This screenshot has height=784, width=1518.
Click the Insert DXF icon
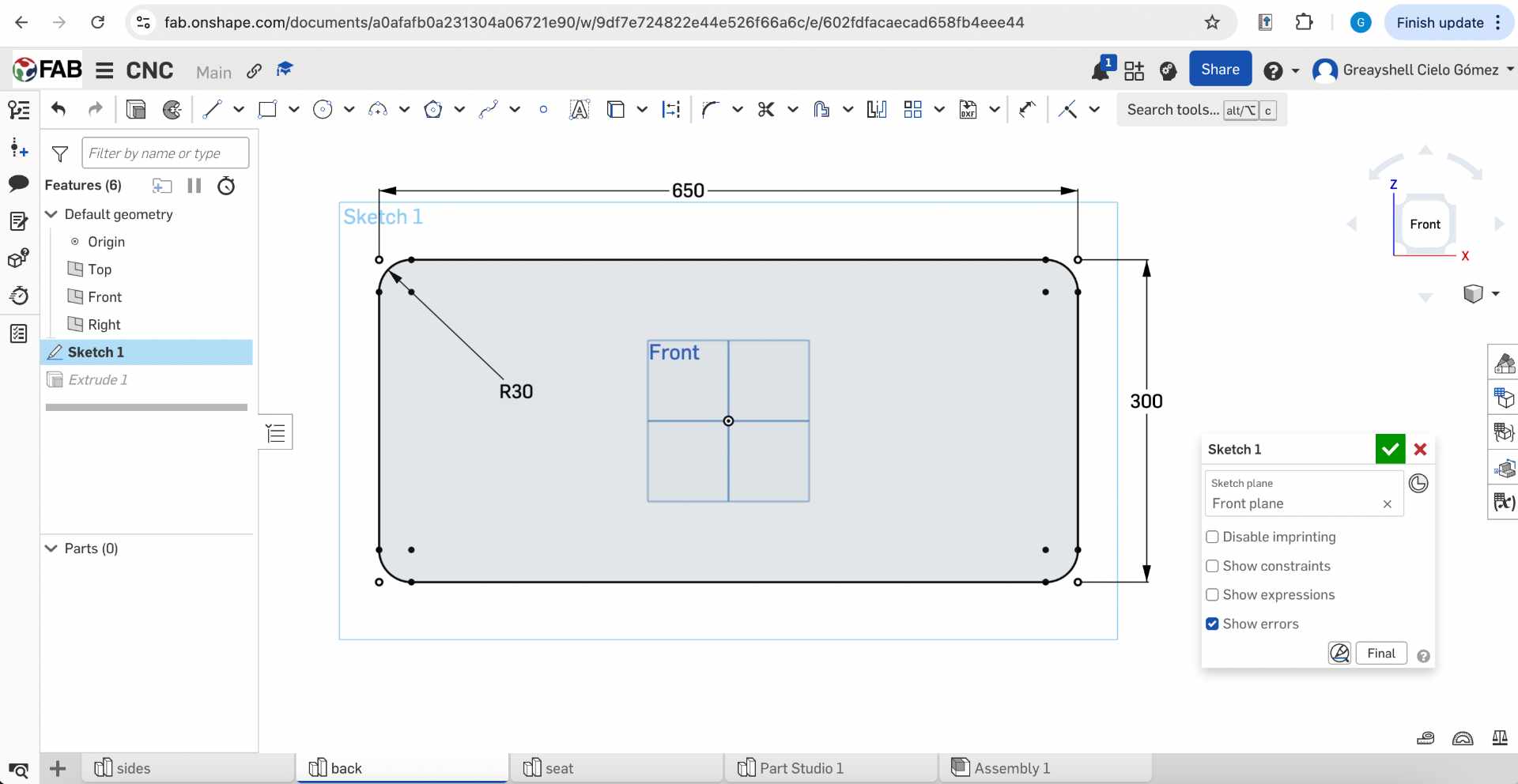click(x=969, y=109)
